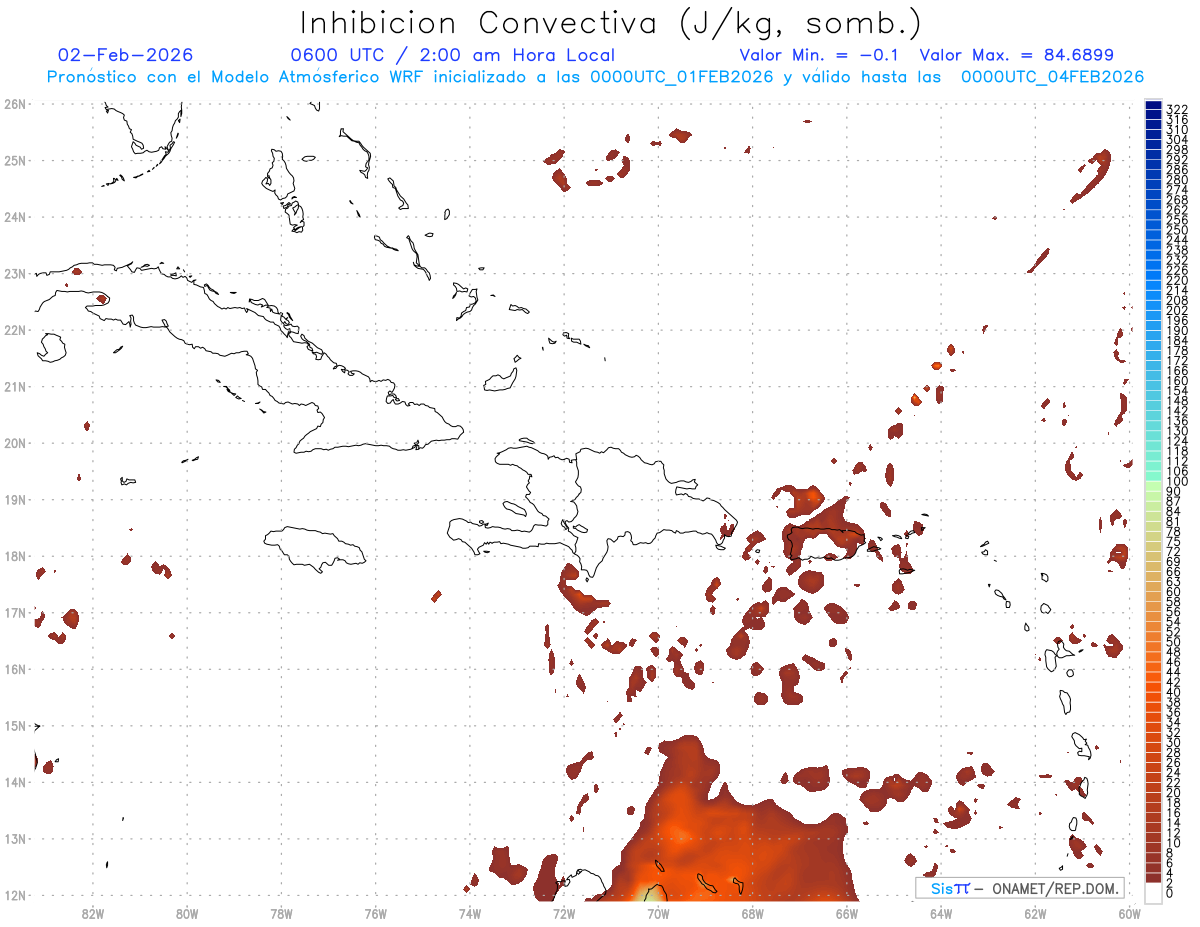This screenshot has width=1200, height=927.
Task: Click the title 'Inhibicion Convectiva (J/kg, somb.)'
Action: [610, 23]
